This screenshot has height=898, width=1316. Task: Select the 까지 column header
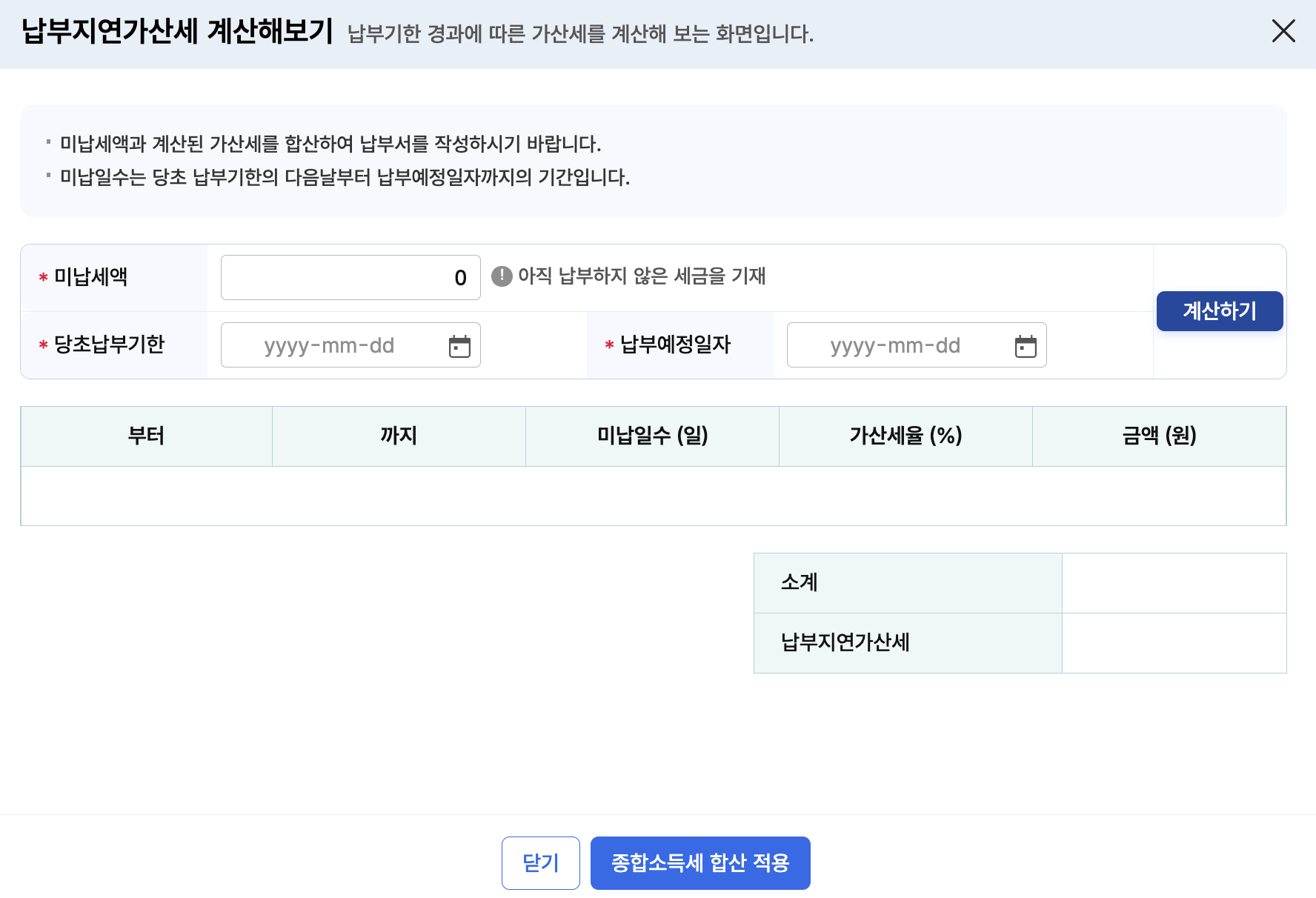tap(399, 436)
